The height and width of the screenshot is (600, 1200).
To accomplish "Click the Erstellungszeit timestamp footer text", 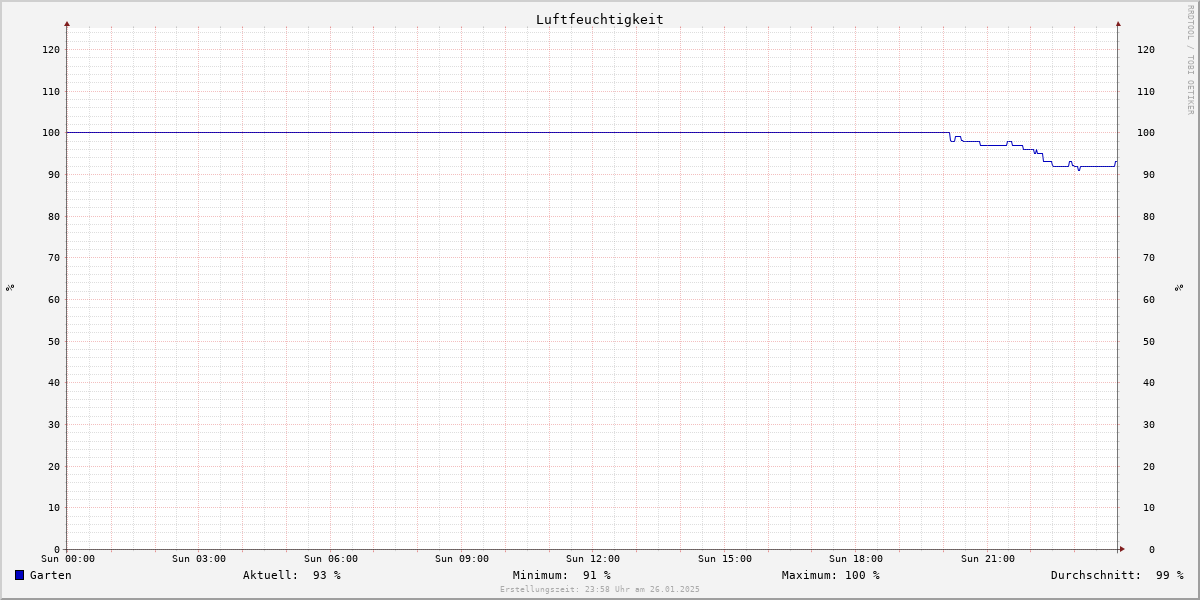I will (x=600, y=590).
